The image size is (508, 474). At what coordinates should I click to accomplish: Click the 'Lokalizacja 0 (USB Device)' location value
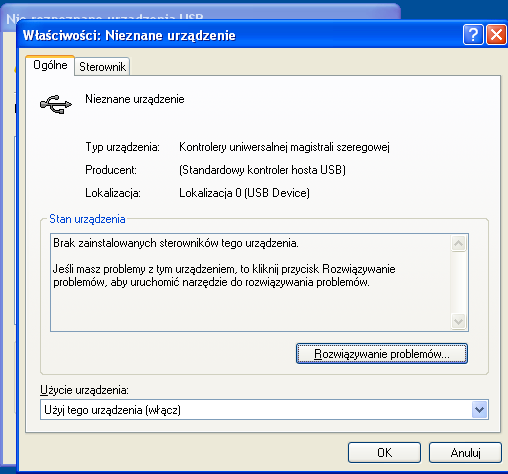coord(244,193)
